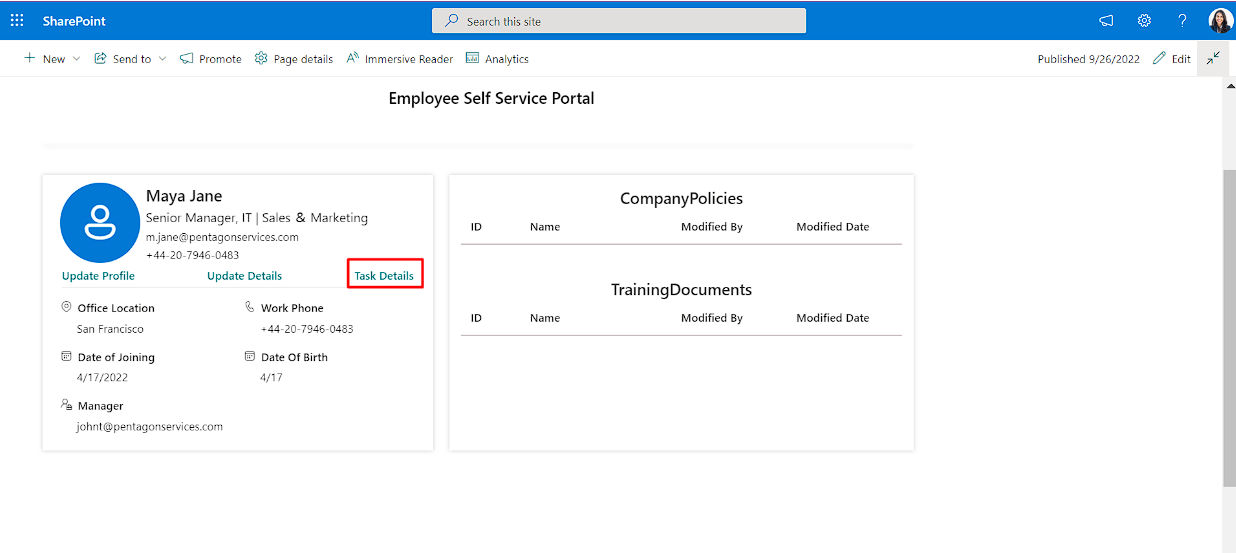Open the settings gear icon
Image resolution: width=1236 pixels, height=553 pixels.
point(1144,20)
